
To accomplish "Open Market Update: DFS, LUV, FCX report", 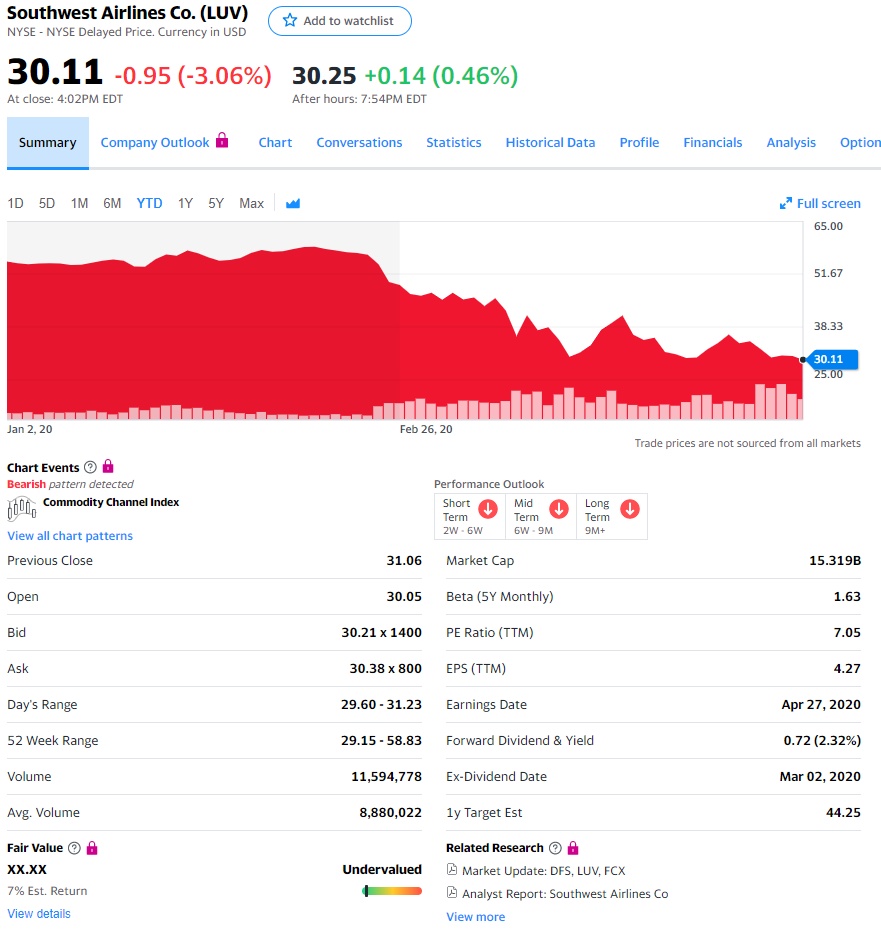I will 543,871.
